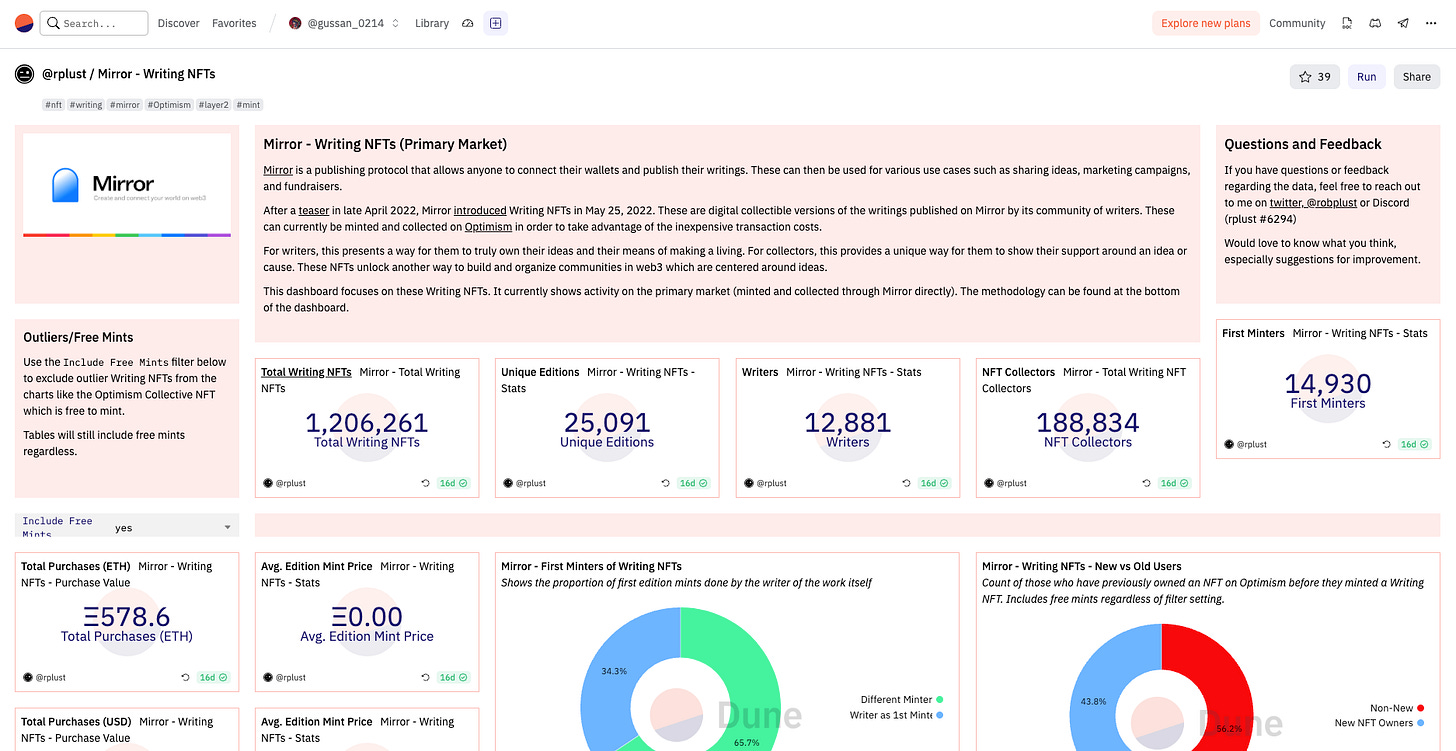Viewport: 1456px width, 751px height.
Task: Open the Community menu item
Action: pyautogui.click(x=1297, y=23)
